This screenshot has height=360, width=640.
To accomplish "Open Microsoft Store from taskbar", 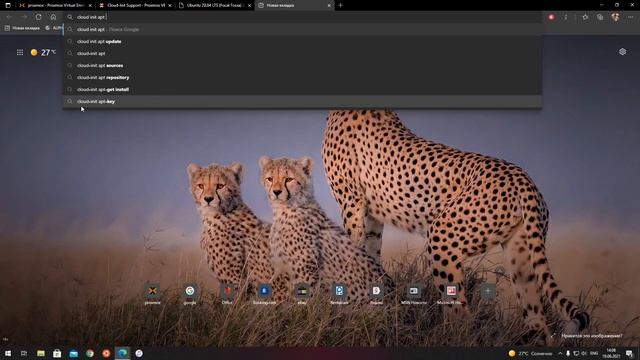I will tap(57, 353).
